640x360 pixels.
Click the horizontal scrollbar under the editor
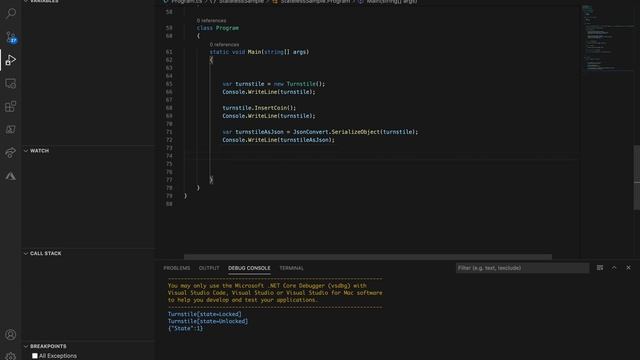point(368,257)
